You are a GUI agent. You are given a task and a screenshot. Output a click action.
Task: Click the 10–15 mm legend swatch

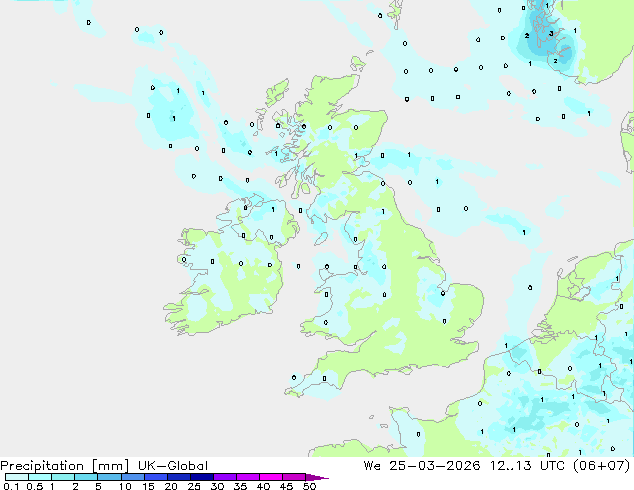point(132,477)
